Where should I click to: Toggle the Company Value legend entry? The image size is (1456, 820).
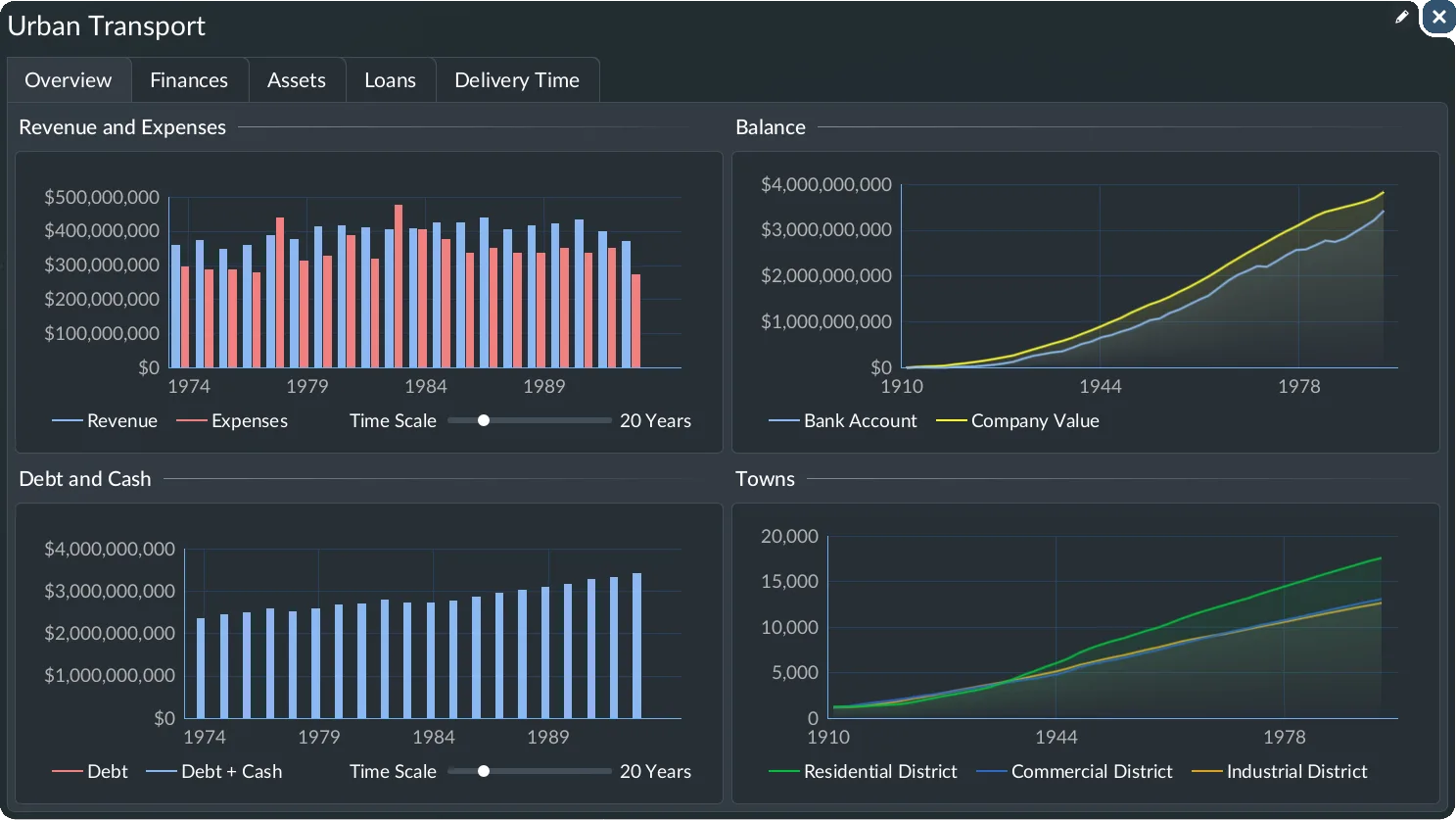click(x=1017, y=420)
